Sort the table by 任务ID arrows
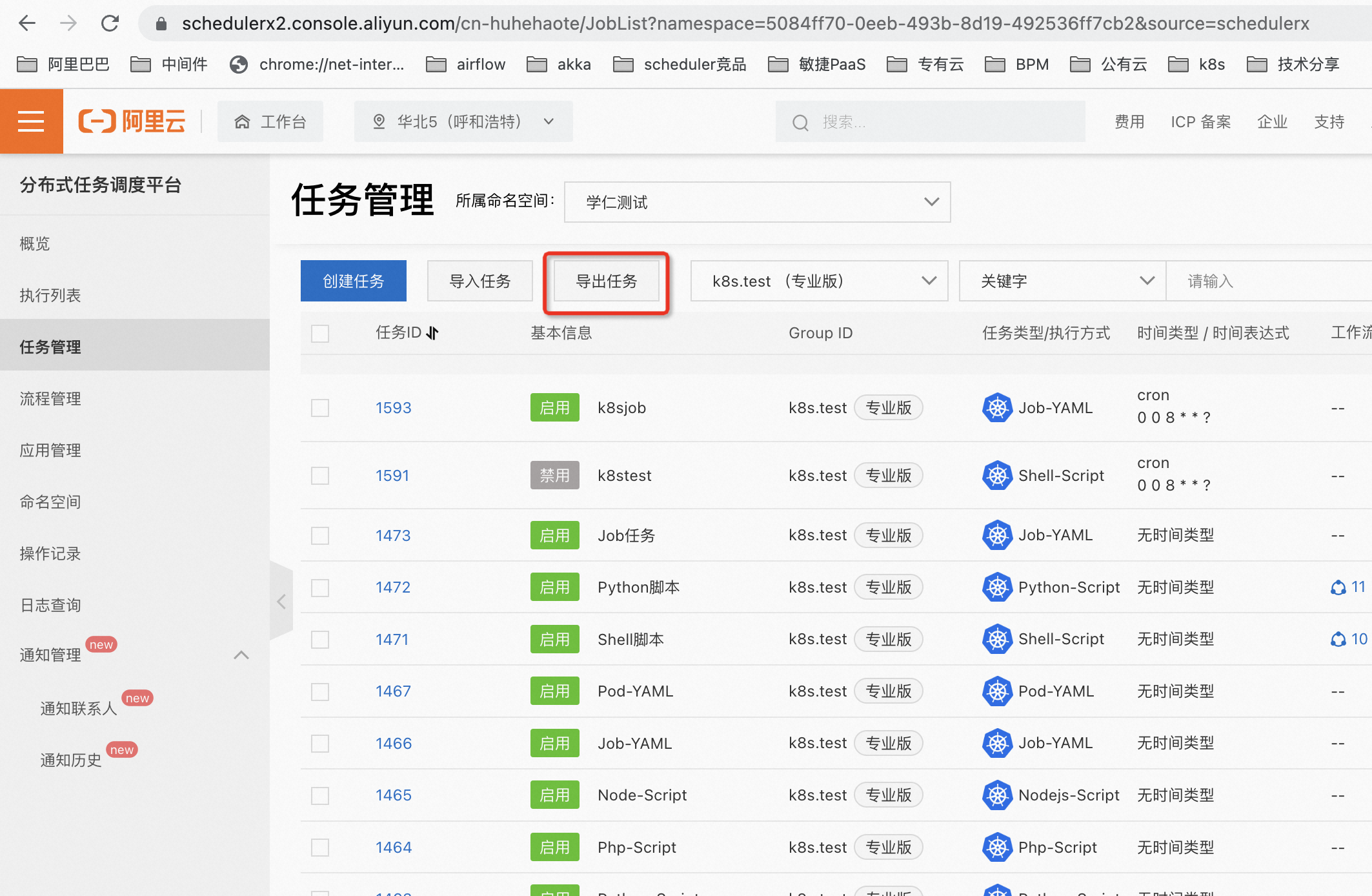The width and height of the screenshot is (1372, 896). 432,333
